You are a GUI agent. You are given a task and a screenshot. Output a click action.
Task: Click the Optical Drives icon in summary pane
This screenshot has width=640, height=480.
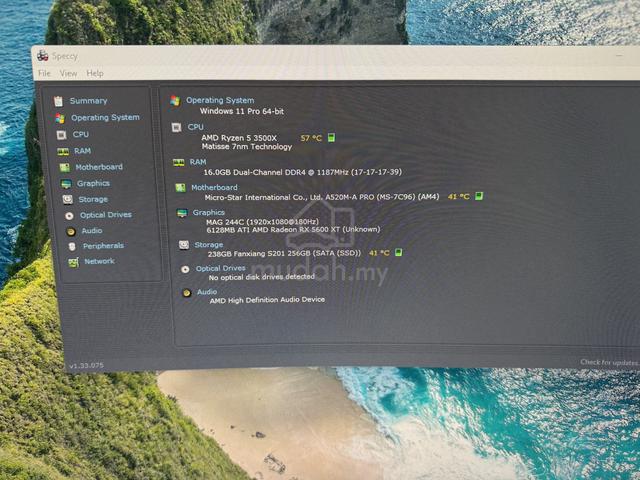[x=185, y=269]
